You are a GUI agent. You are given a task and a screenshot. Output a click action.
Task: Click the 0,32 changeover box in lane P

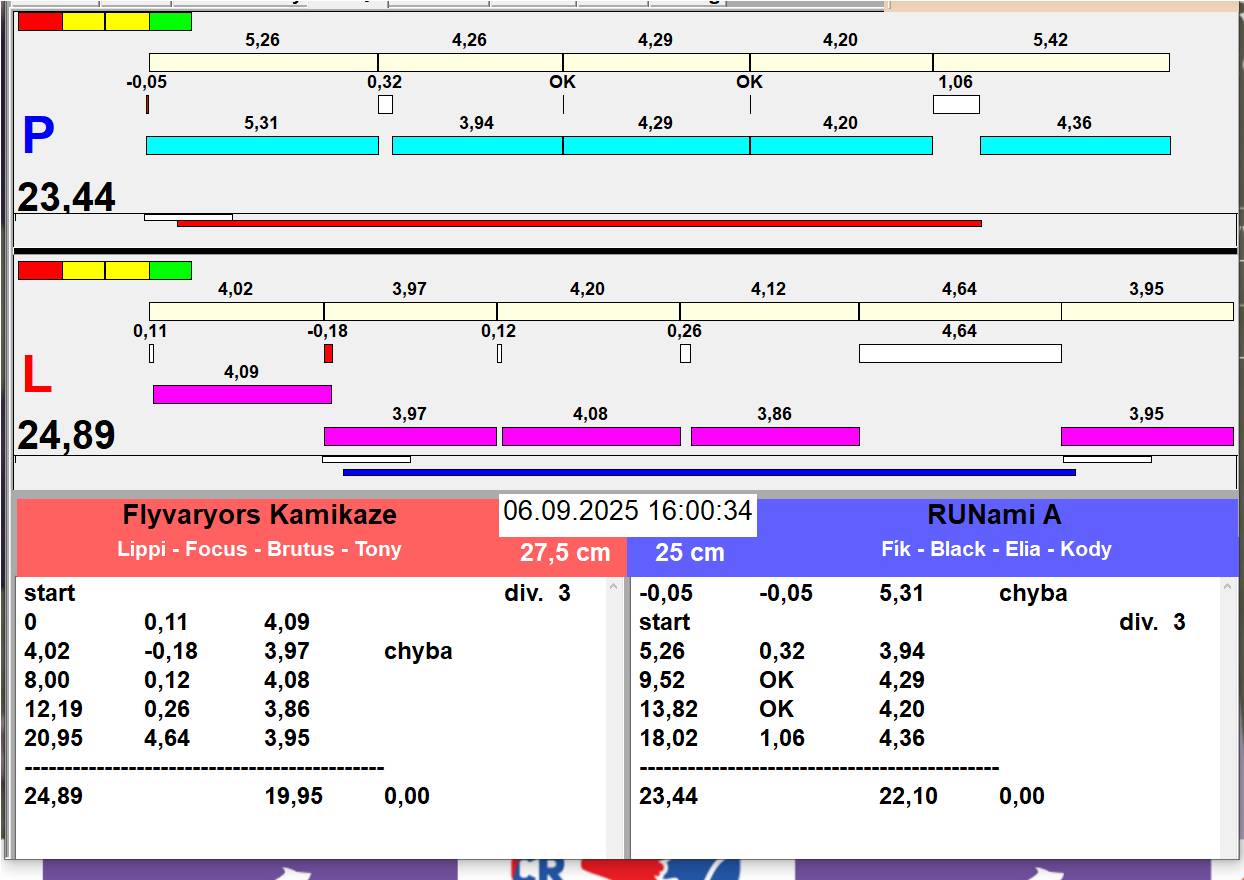coord(385,104)
